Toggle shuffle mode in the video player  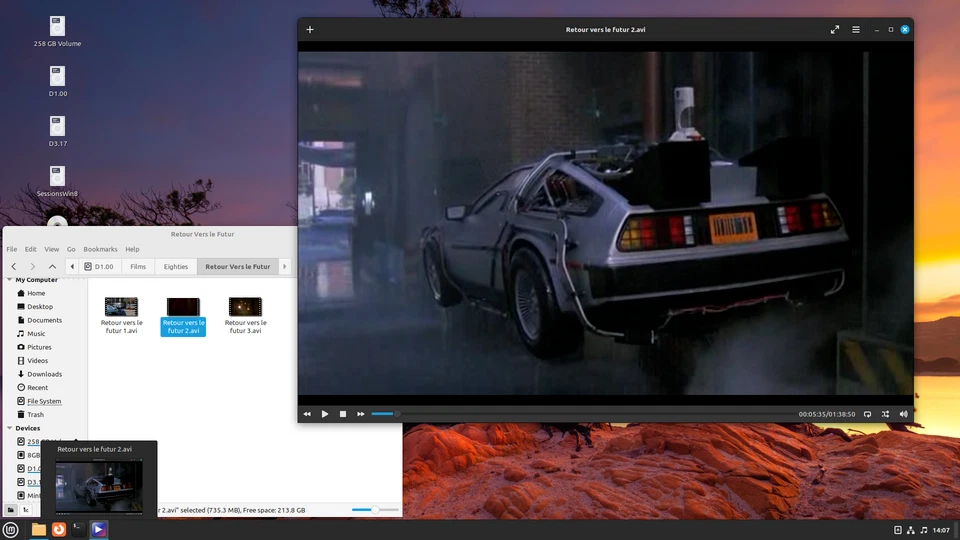point(885,414)
